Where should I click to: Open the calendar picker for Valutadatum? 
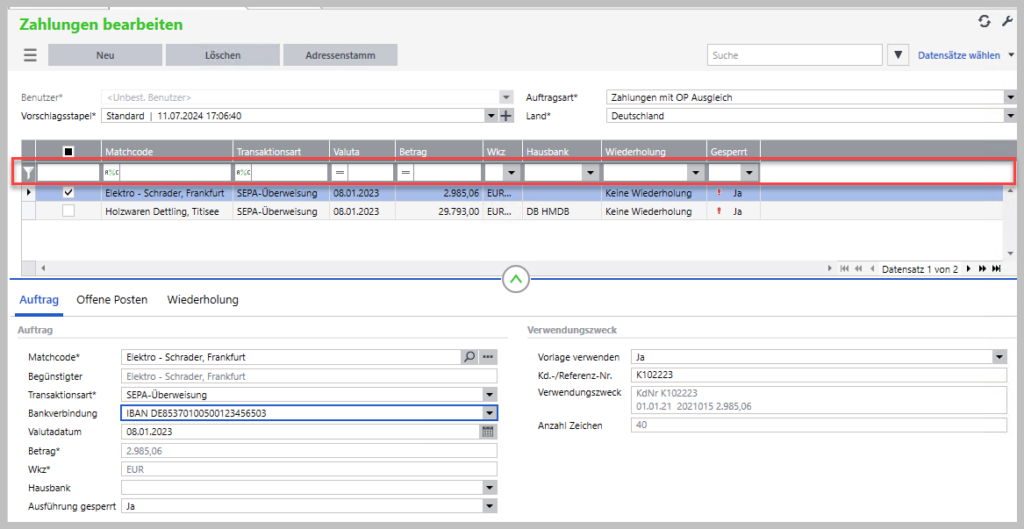488,432
